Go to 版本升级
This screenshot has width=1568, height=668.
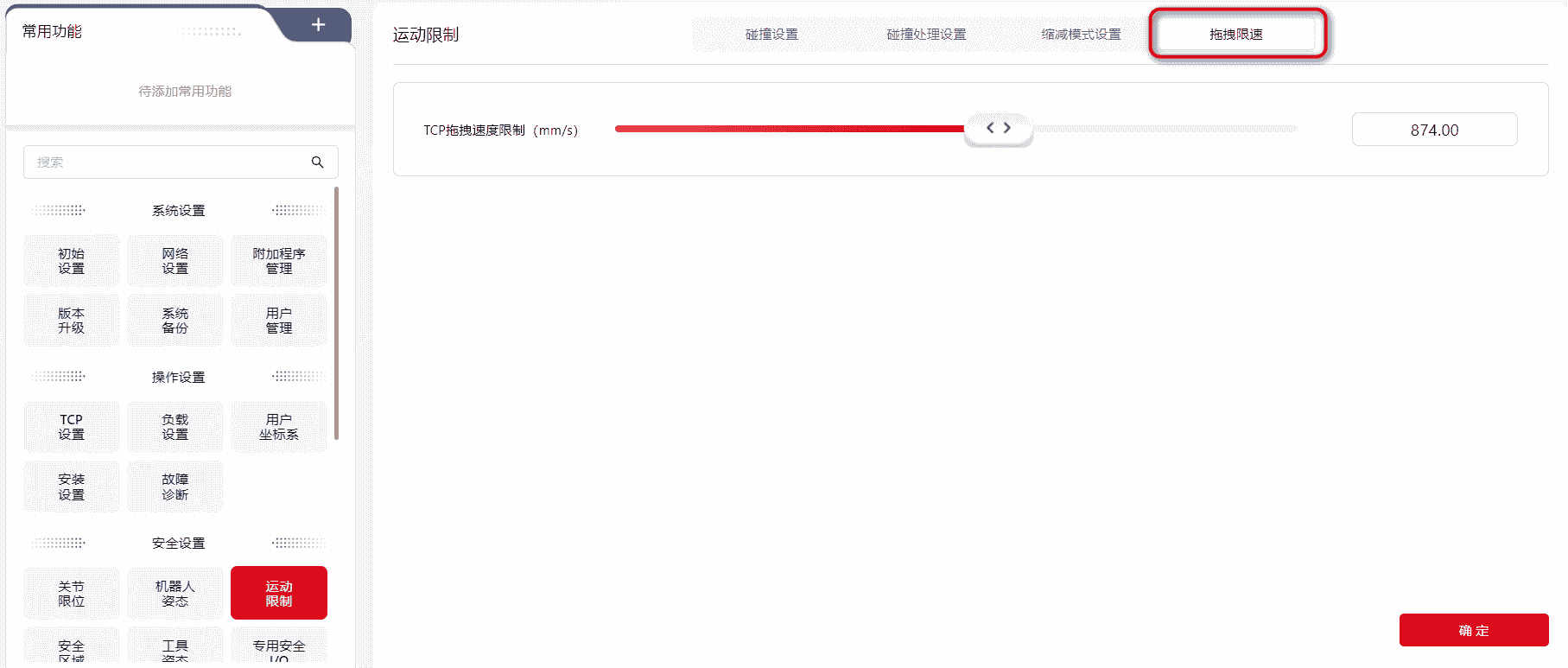click(x=72, y=321)
